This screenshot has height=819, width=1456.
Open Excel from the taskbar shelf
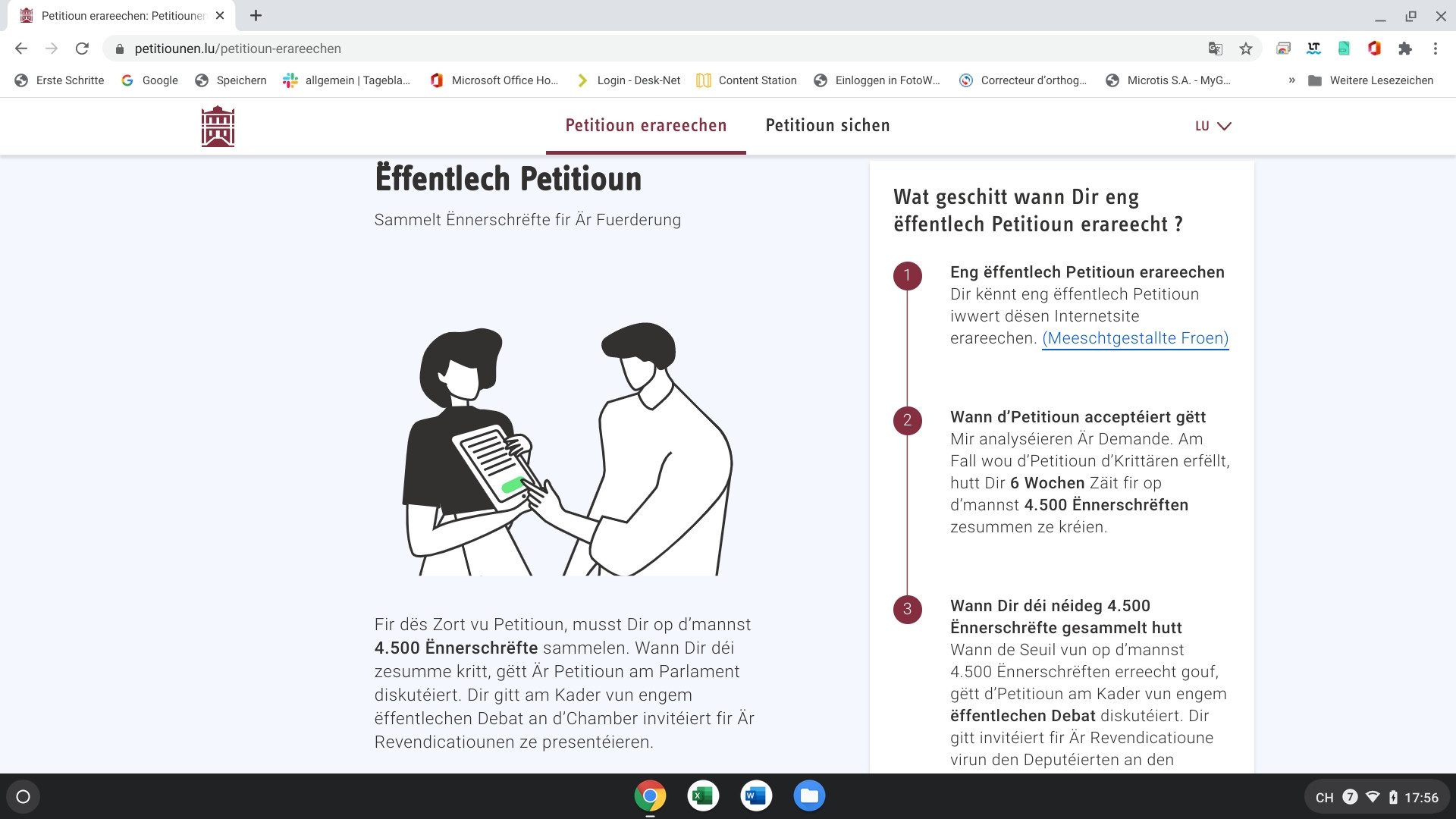(703, 796)
